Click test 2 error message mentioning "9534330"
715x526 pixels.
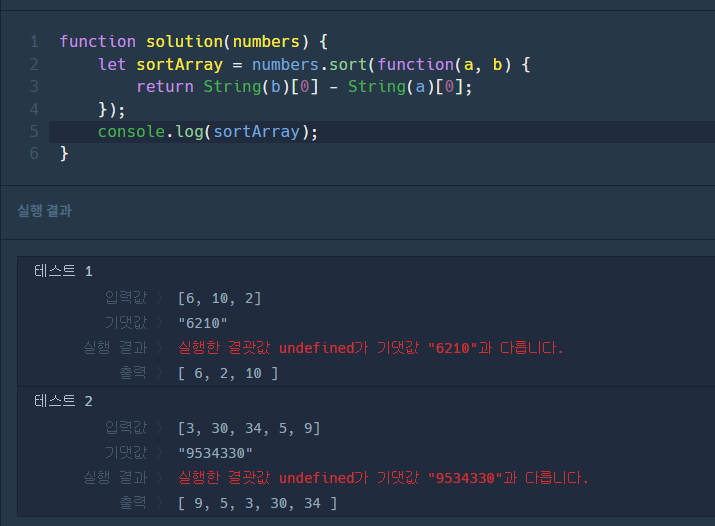tap(383, 478)
